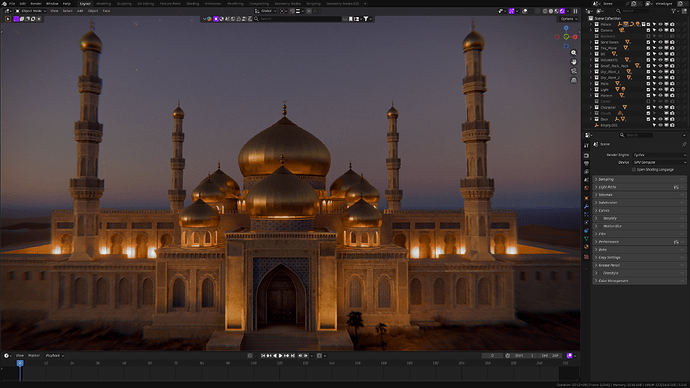Click the current frame number field
The height and width of the screenshot is (388, 690).
[x=492, y=355]
